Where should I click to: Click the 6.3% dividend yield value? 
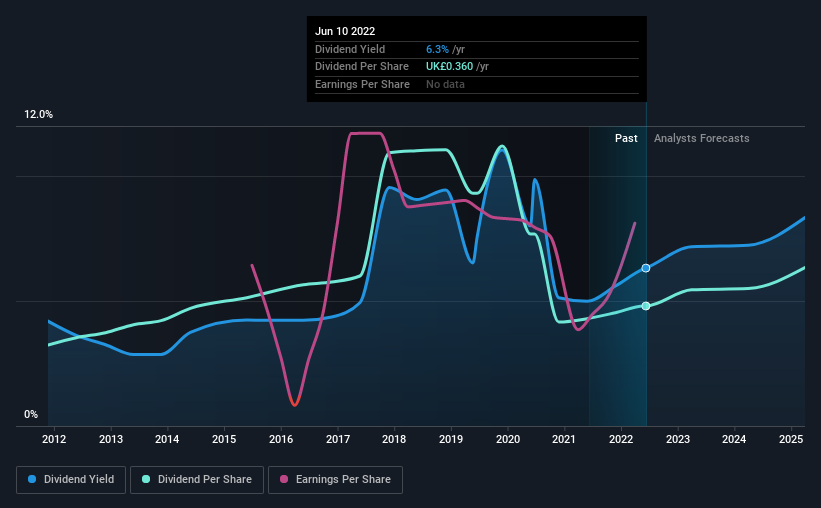coord(437,49)
